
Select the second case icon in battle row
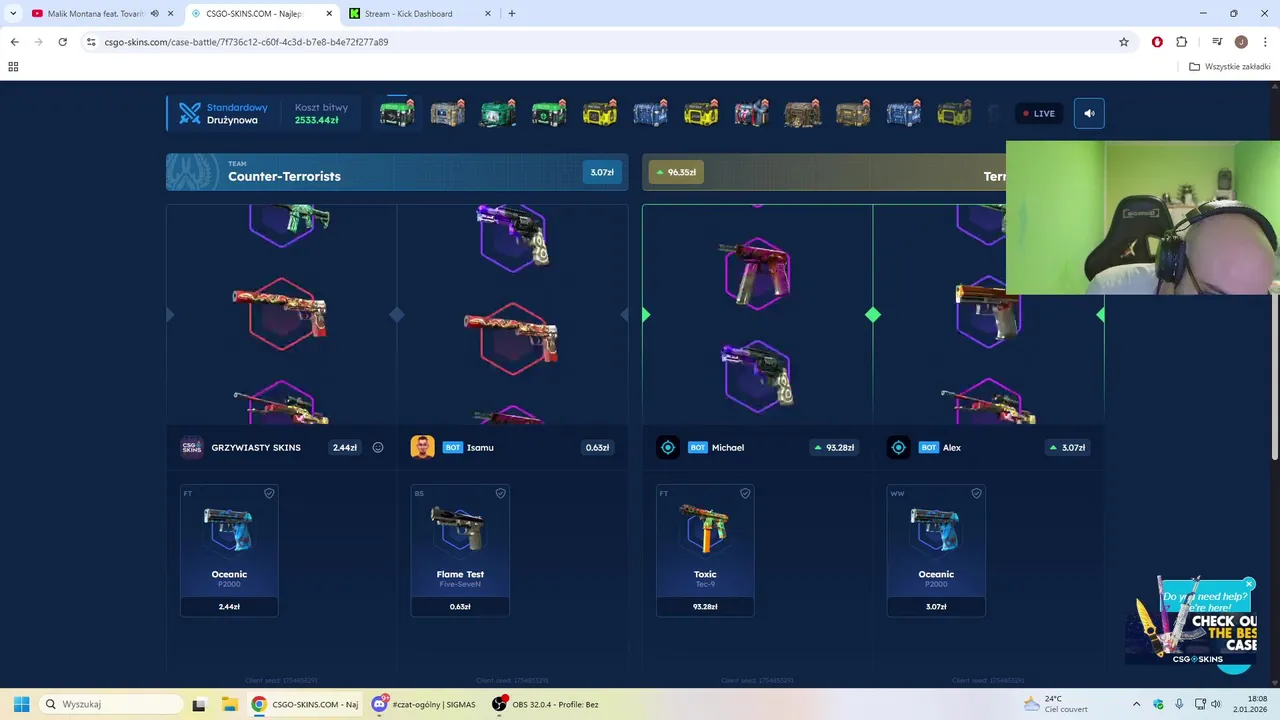click(x=448, y=113)
